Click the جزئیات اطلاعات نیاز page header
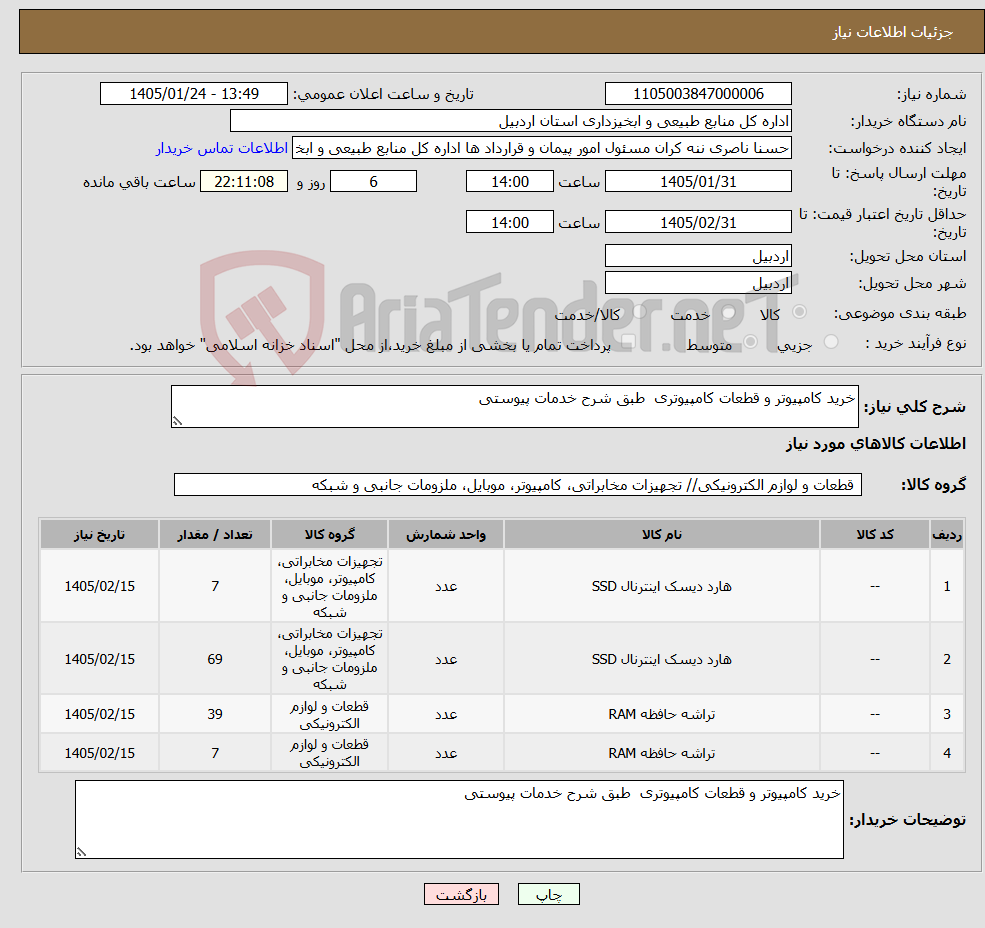The height and width of the screenshot is (928, 985). click(x=892, y=32)
